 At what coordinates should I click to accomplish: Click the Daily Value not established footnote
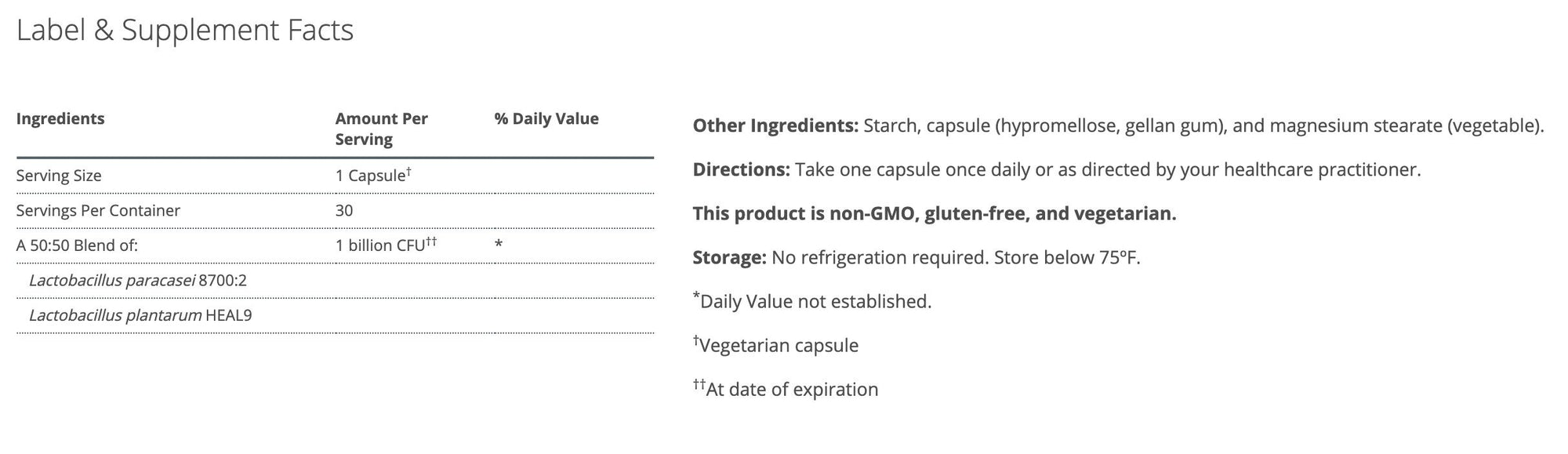click(813, 302)
